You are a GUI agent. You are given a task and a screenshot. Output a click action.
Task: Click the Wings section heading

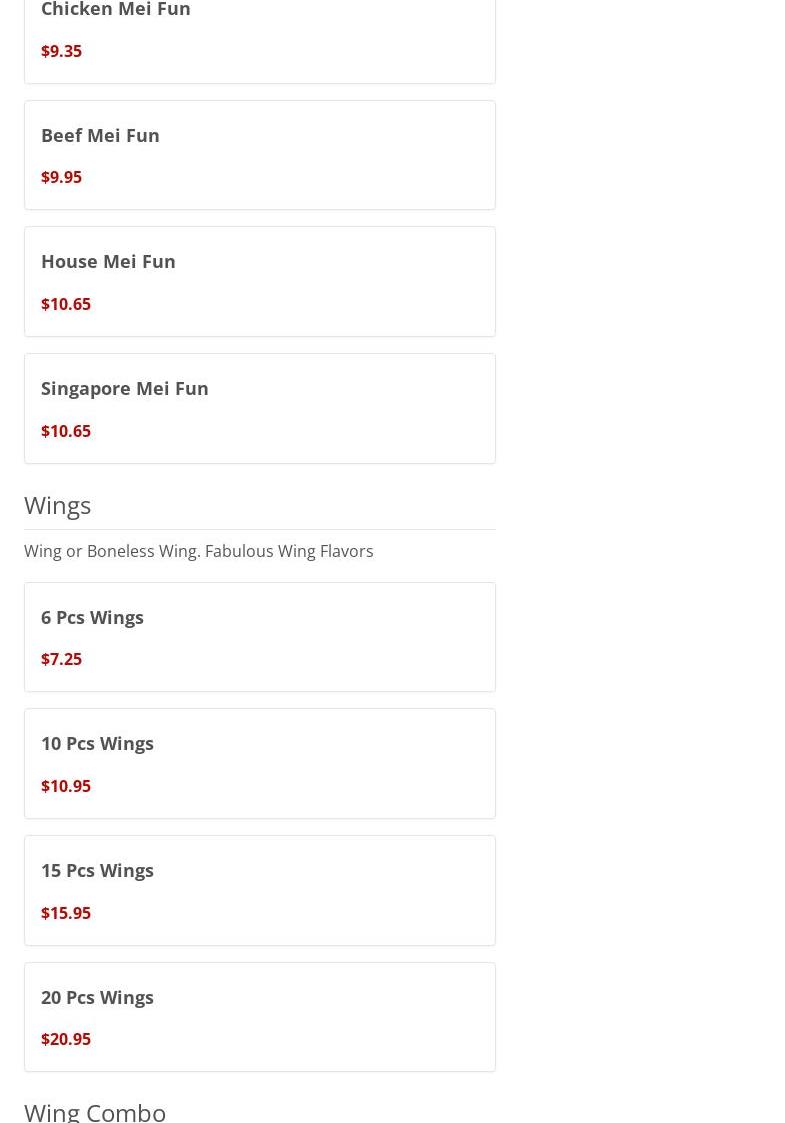57,506
